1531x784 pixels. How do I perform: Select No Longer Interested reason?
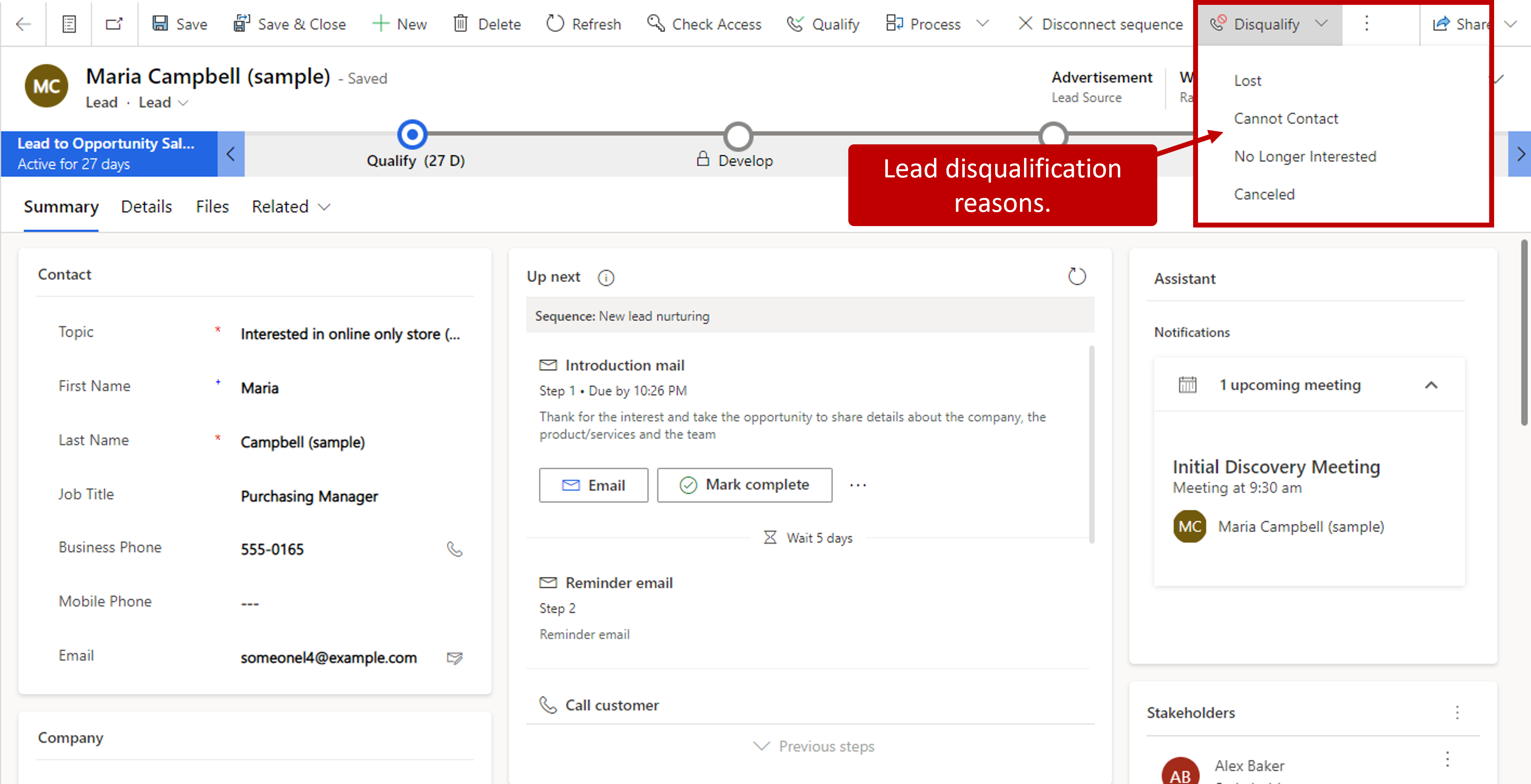pos(1304,156)
